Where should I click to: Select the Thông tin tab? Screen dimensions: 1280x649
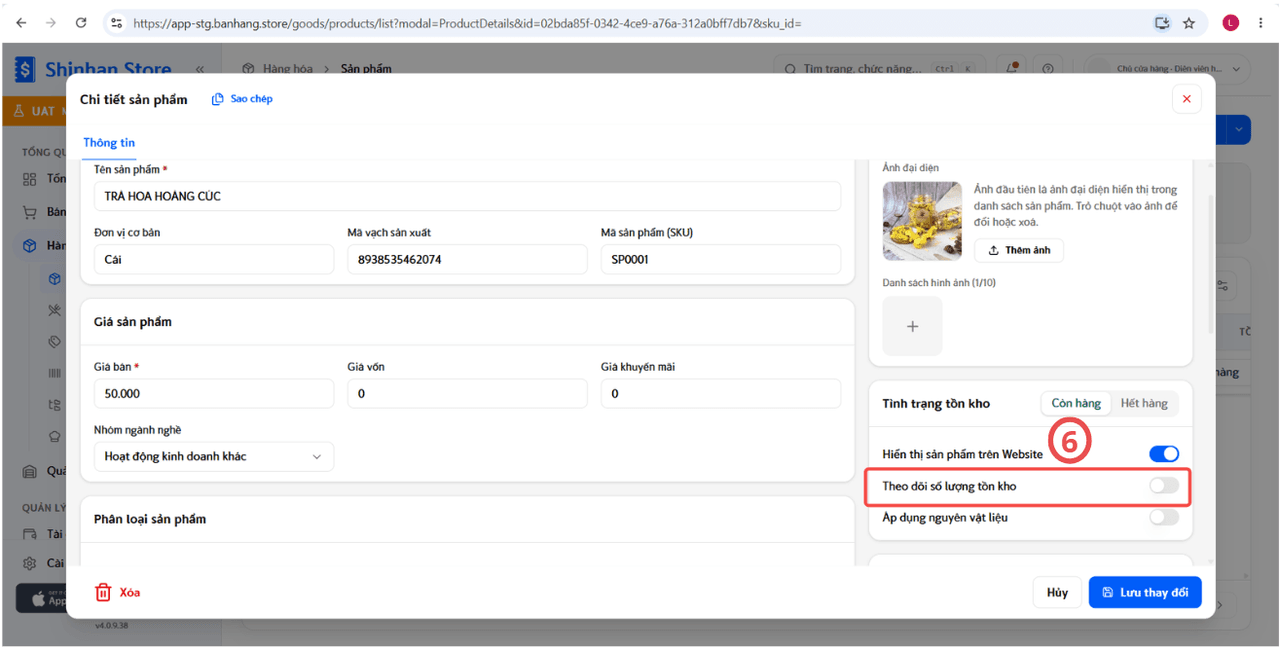point(109,143)
